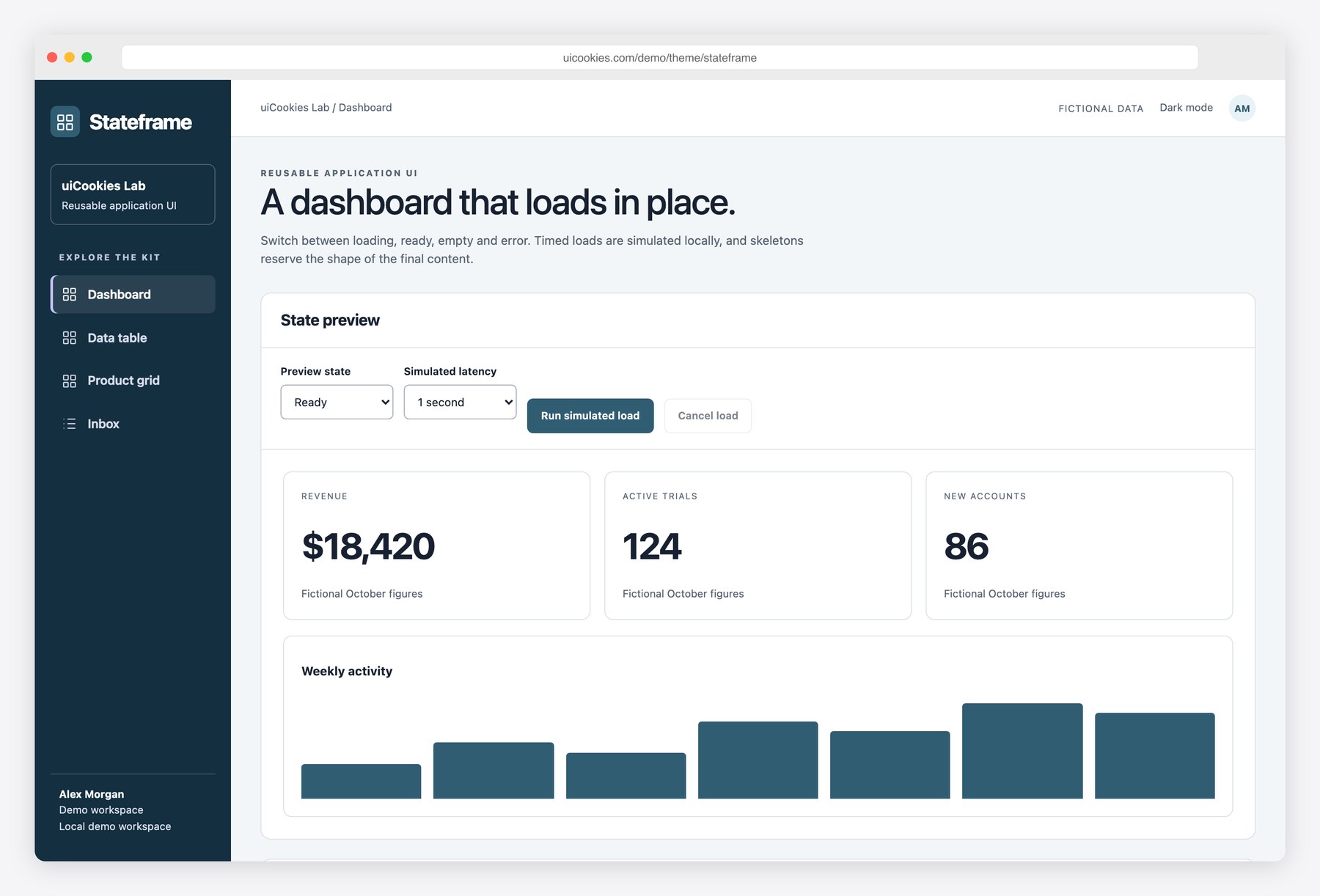
Task: Click the main dashboard headline
Action: [x=498, y=202]
